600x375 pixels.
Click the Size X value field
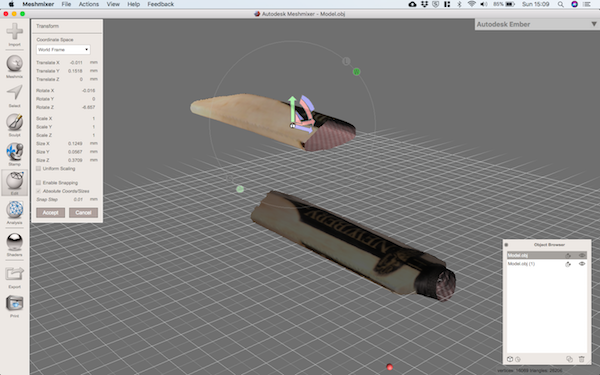coord(75,143)
